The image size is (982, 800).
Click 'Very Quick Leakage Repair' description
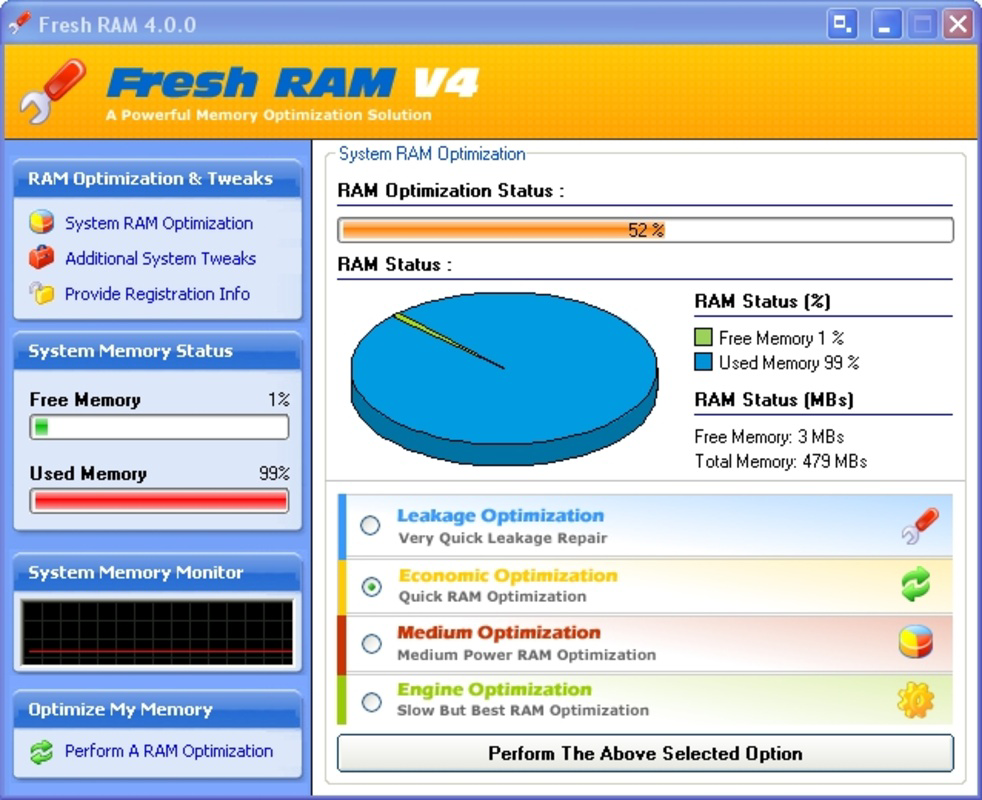click(503, 538)
